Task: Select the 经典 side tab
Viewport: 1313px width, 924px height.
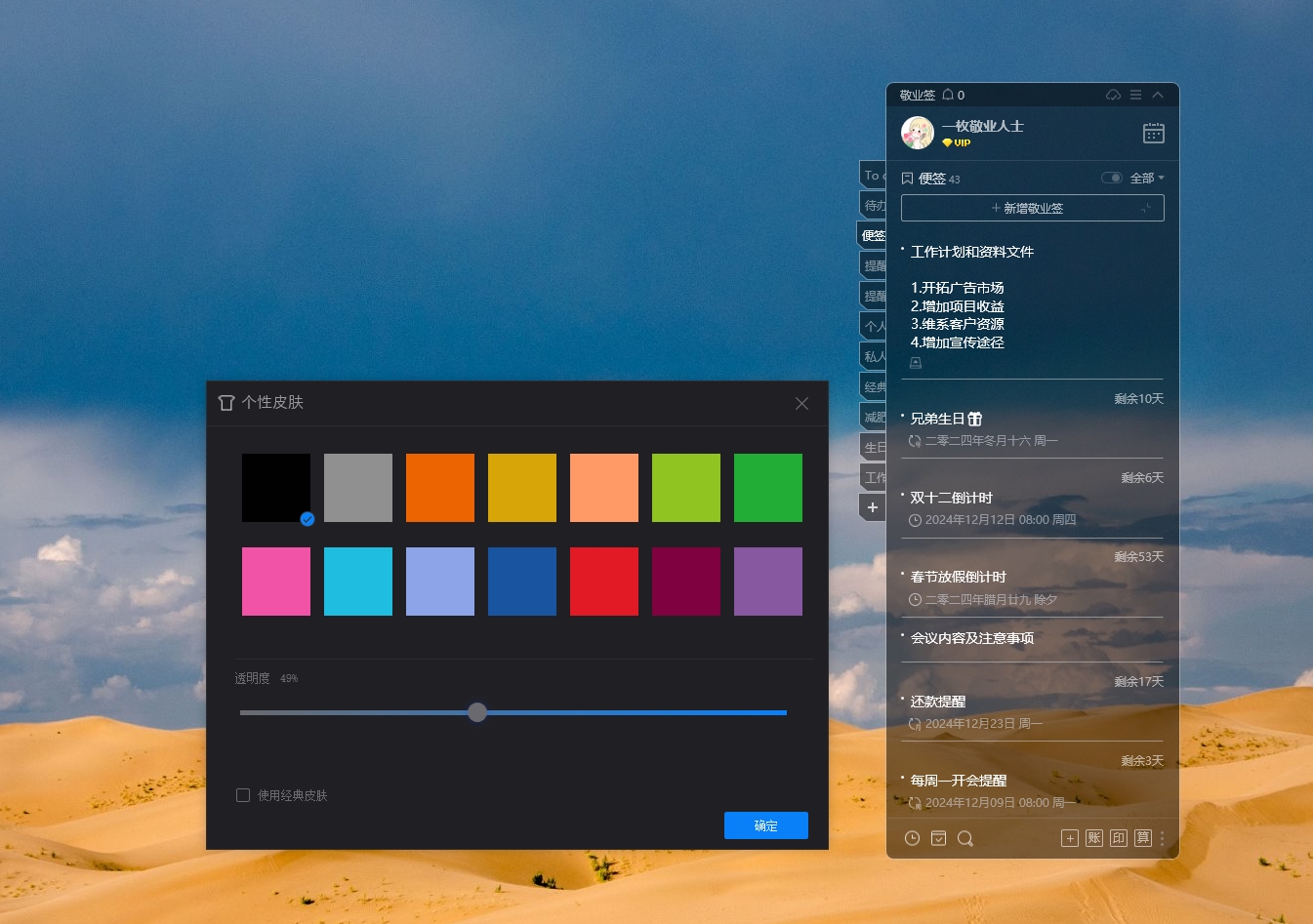Action: (874, 386)
